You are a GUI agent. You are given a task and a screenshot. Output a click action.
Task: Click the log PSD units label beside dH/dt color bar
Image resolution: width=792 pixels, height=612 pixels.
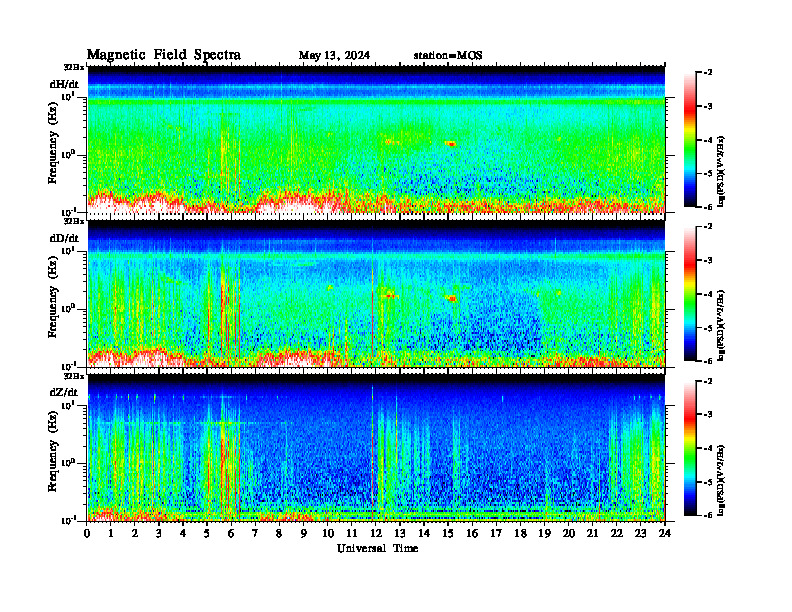click(722, 170)
